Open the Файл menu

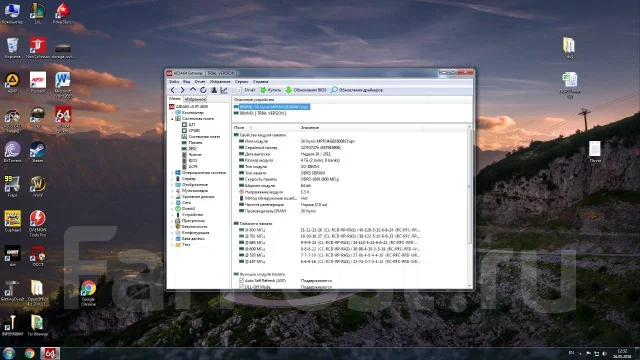click(174, 82)
